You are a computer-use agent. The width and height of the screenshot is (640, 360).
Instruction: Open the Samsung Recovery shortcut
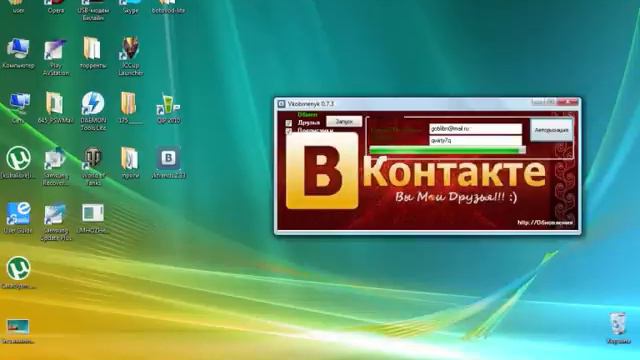(55, 167)
